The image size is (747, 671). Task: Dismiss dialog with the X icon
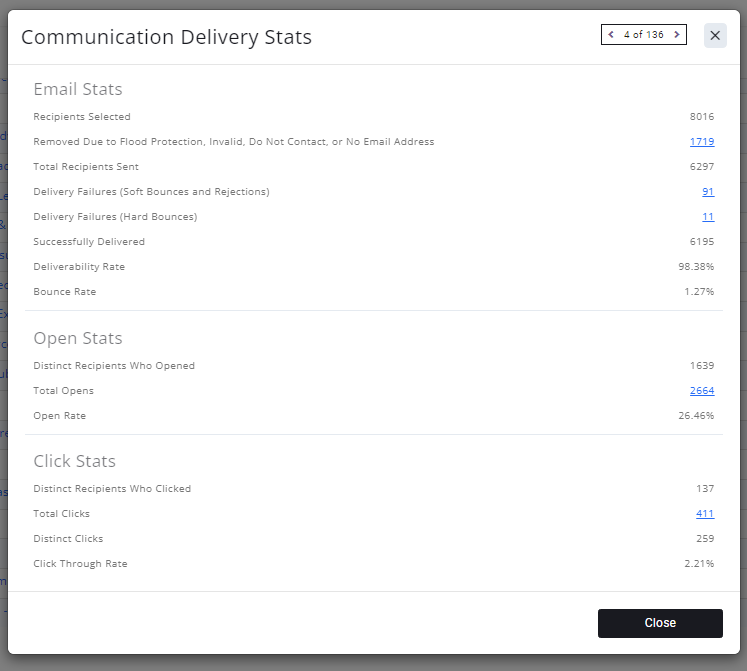point(715,35)
